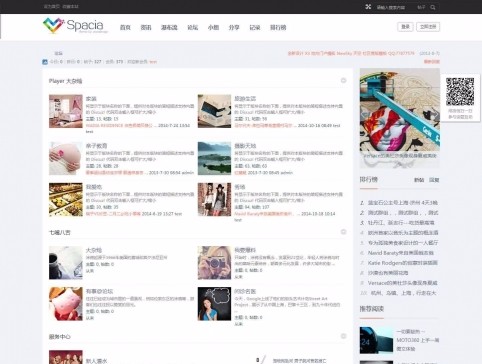Click the red announcement link mentioning QQ
The image size is (482, 364).
351,53
